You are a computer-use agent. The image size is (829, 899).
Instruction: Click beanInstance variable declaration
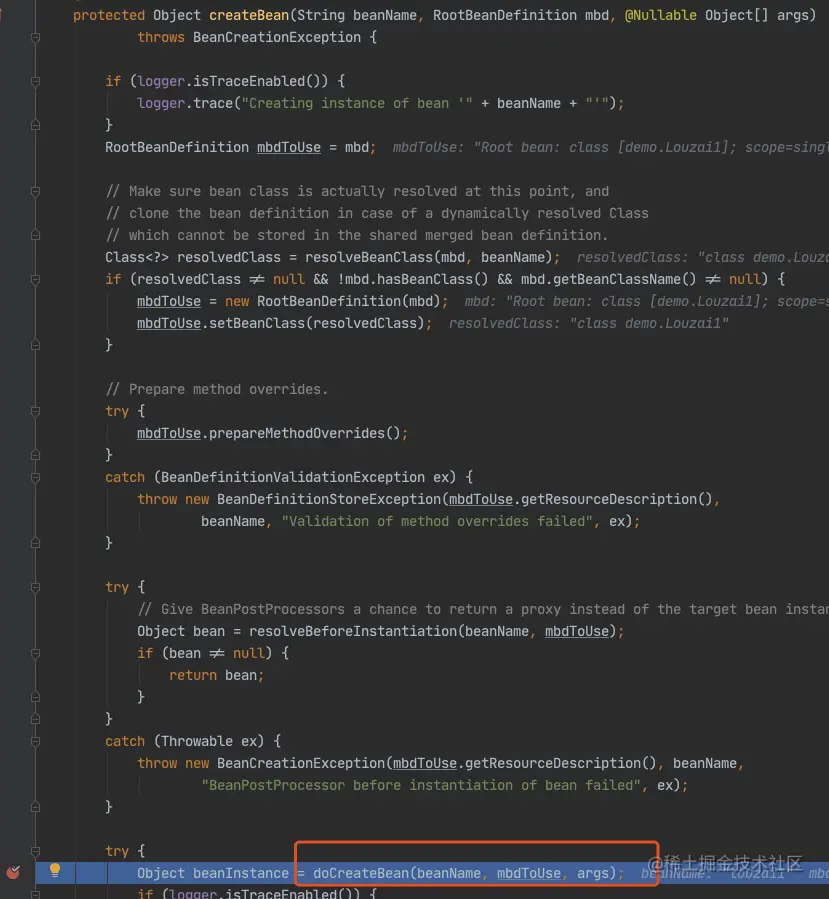pyautogui.click(x=241, y=873)
